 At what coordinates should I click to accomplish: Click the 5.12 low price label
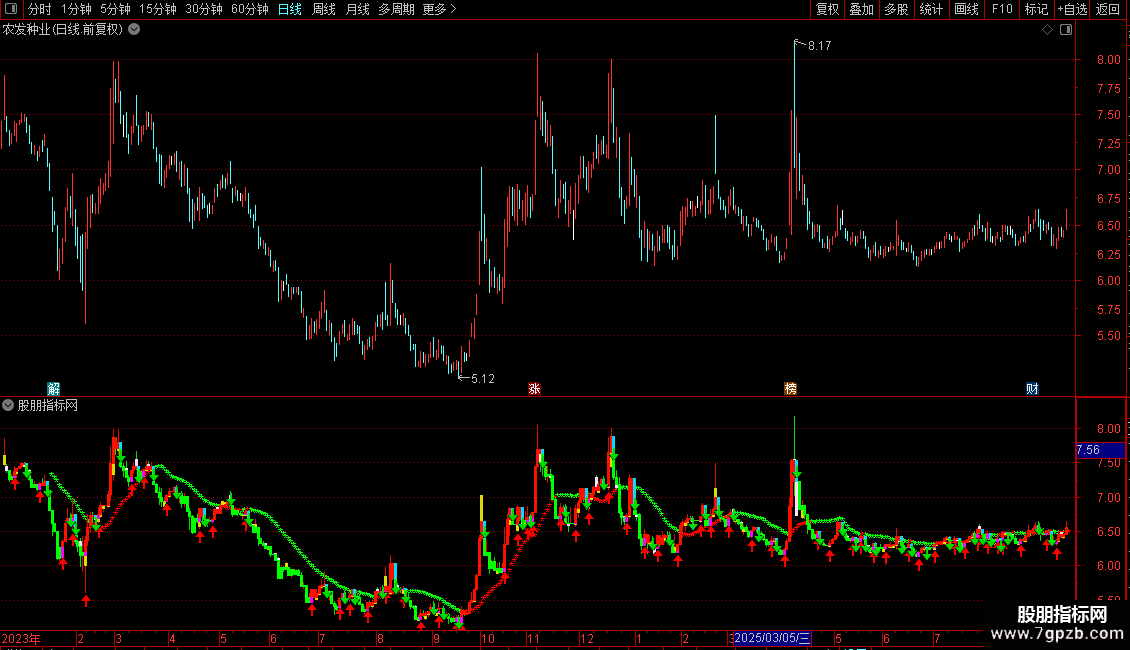(x=483, y=378)
